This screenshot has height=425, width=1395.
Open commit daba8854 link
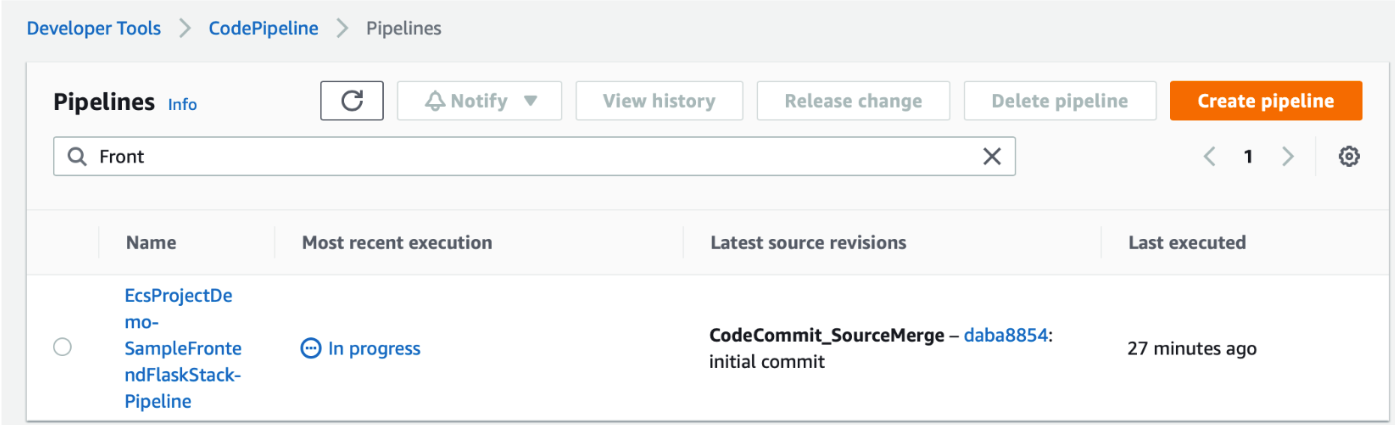pos(1005,336)
